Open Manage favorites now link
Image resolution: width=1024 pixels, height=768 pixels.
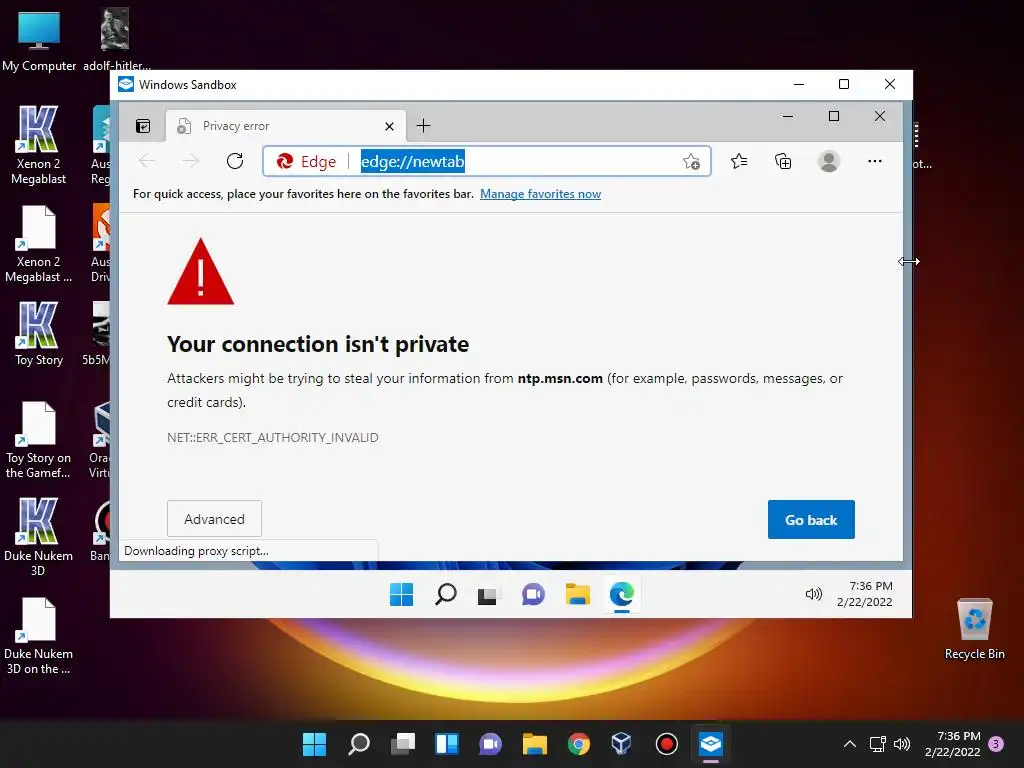click(x=540, y=194)
